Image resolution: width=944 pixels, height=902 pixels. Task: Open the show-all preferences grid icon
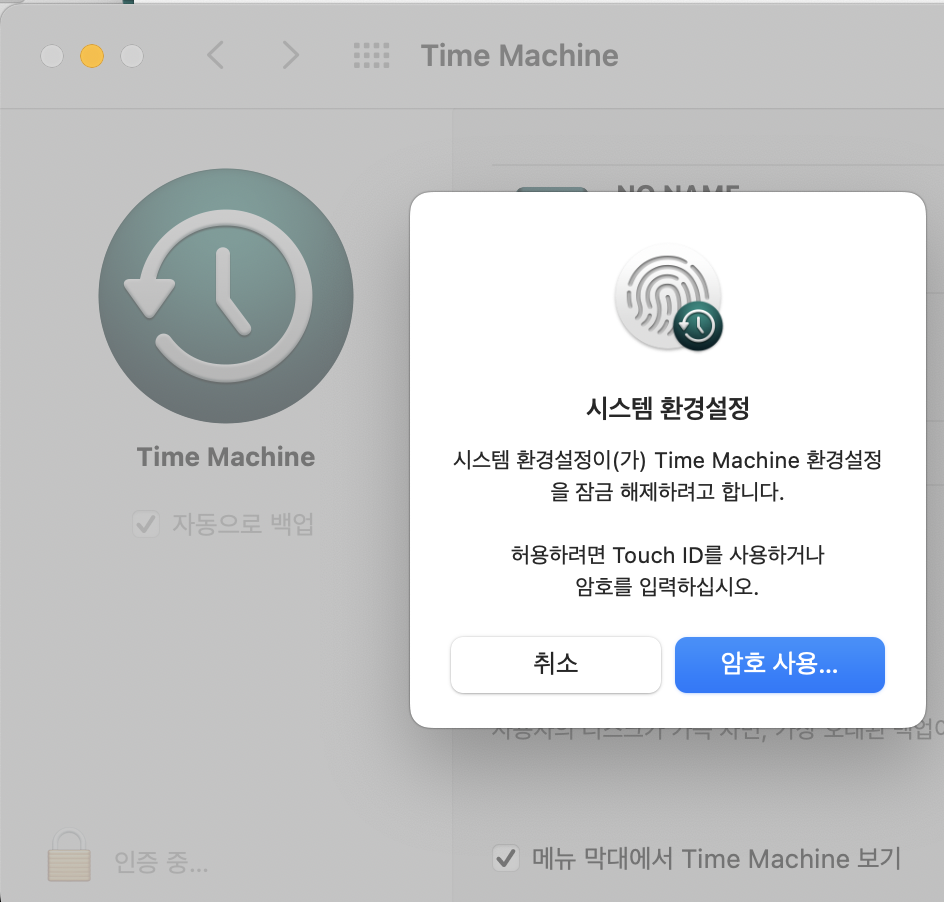[371, 56]
